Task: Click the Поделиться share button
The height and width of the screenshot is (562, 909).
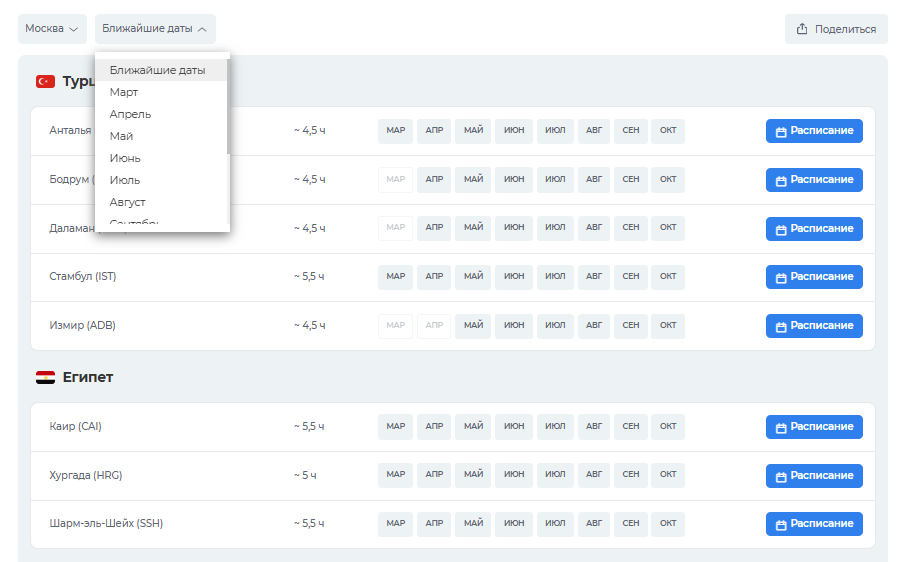Action: pos(836,29)
